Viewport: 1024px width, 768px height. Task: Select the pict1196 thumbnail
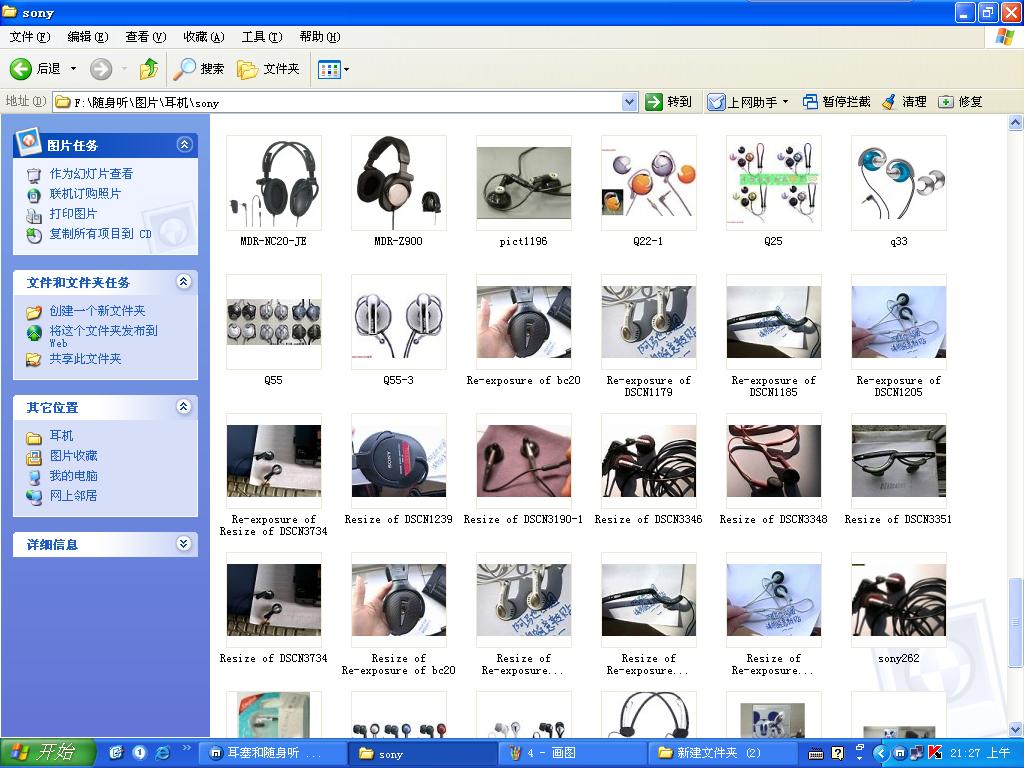point(524,183)
